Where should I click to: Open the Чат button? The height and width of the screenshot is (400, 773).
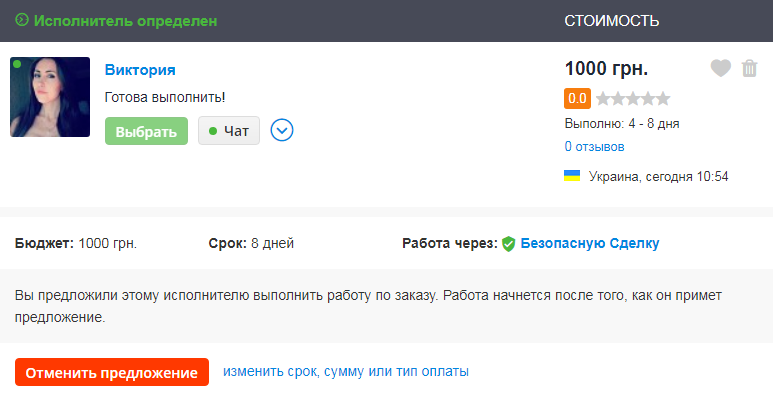pyautogui.click(x=229, y=131)
